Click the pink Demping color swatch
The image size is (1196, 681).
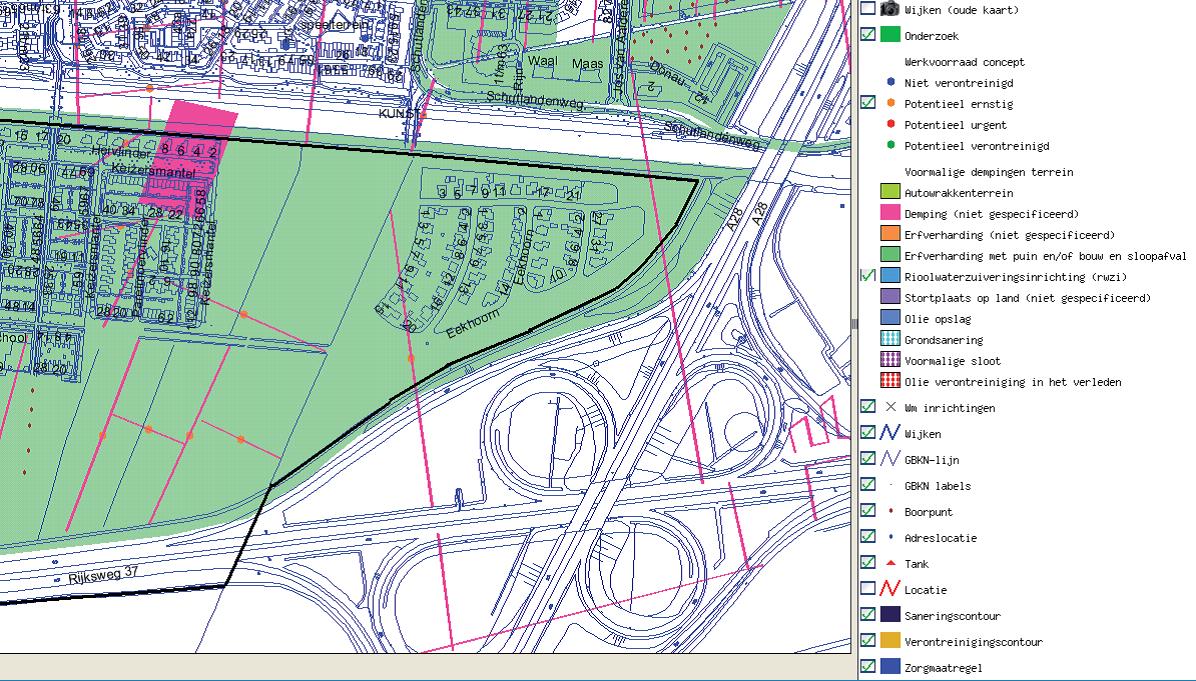pos(890,214)
